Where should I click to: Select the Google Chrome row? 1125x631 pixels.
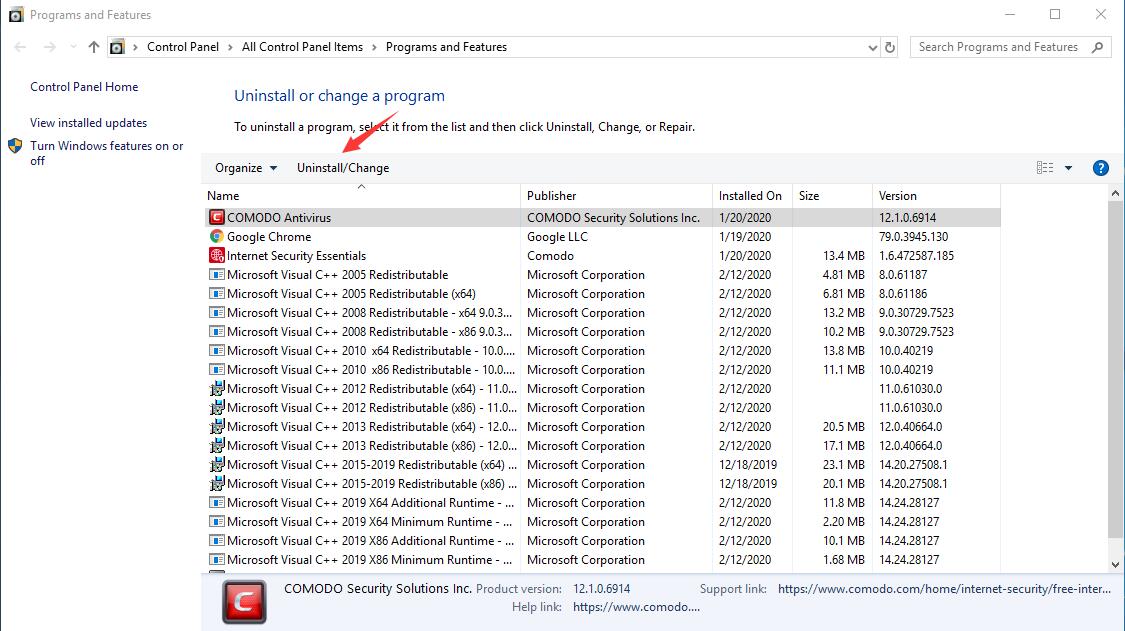point(603,236)
